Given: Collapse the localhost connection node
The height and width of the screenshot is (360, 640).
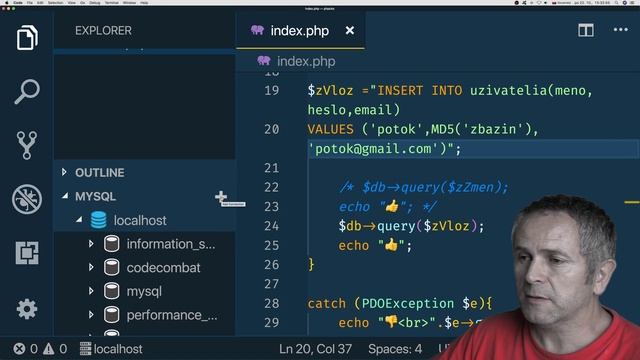Looking at the screenshot, I should coord(79,220).
